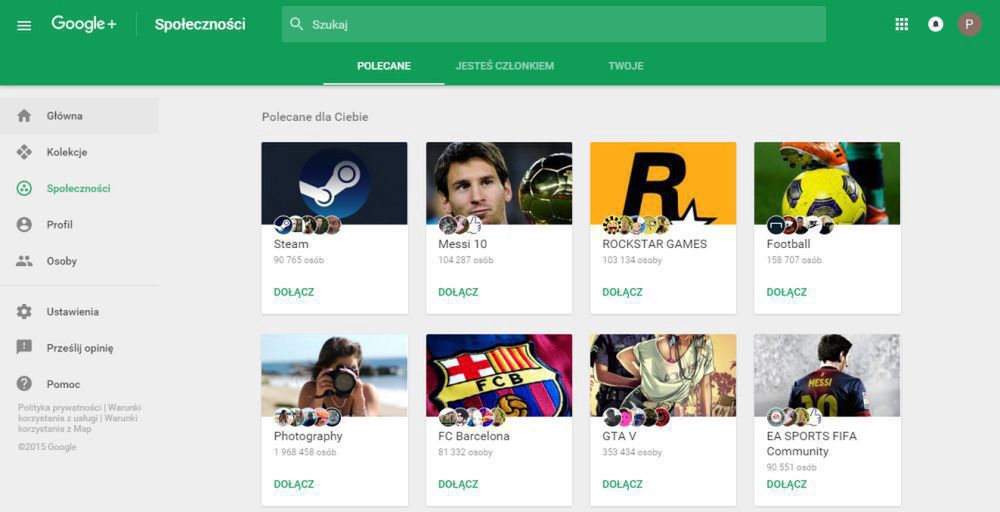The width and height of the screenshot is (1000, 512).
Task: Open the notifications bell
Action: pos(936,24)
